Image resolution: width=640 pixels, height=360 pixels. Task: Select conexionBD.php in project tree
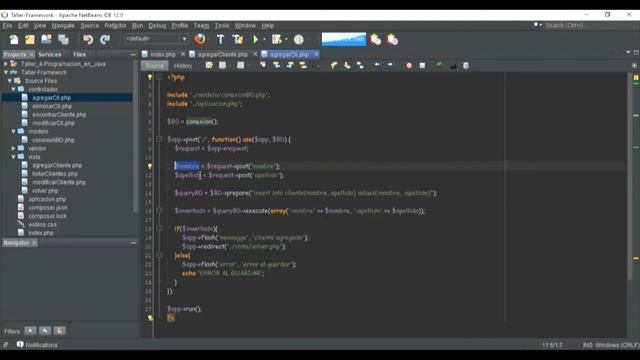53,140
